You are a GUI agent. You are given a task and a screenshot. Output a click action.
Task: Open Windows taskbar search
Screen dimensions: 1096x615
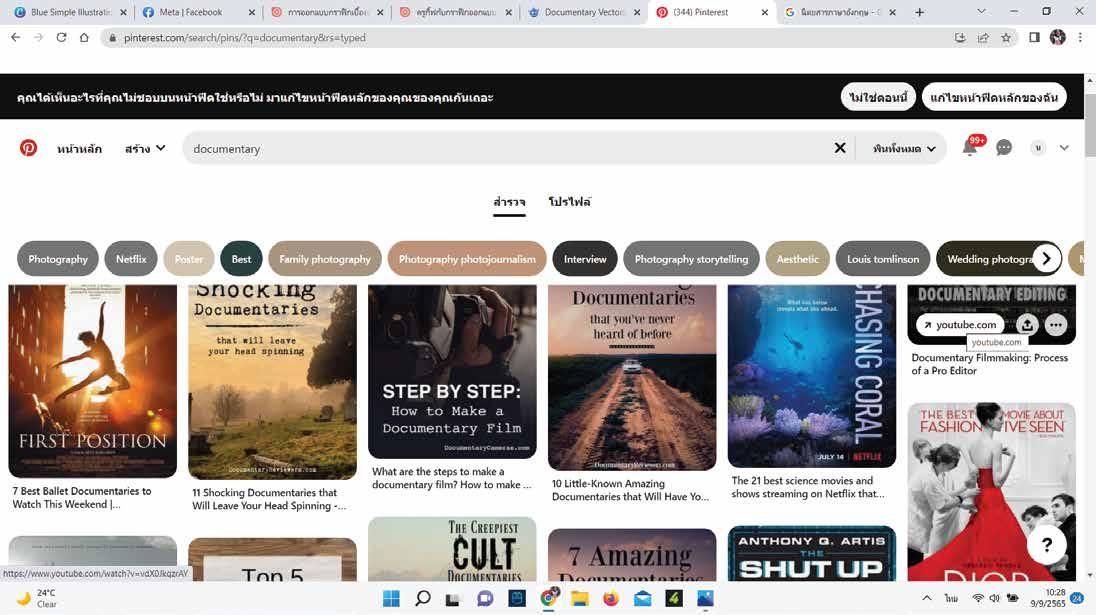[x=422, y=598]
